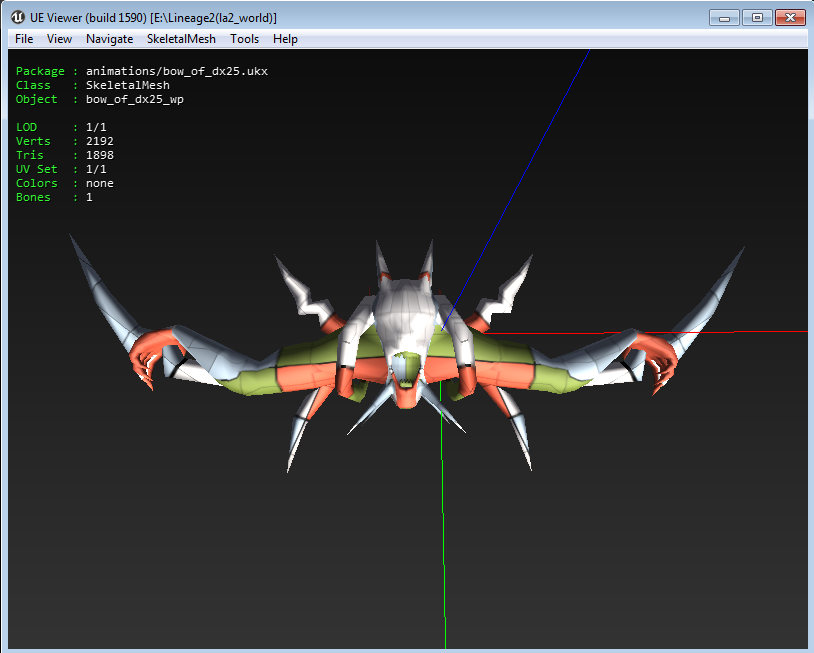The width and height of the screenshot is (814, 653).
Task: Click the UV Set label text
Action: coord(36,169)
